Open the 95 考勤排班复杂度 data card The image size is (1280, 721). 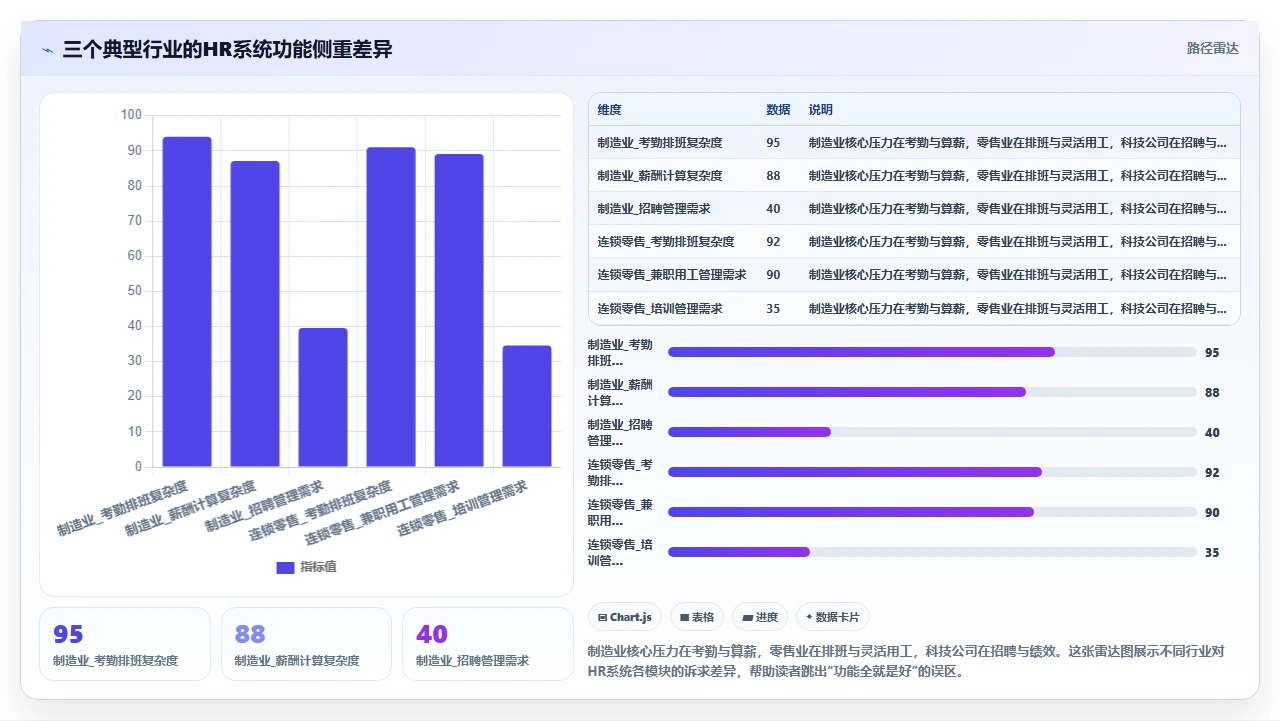tap(125, 644)
